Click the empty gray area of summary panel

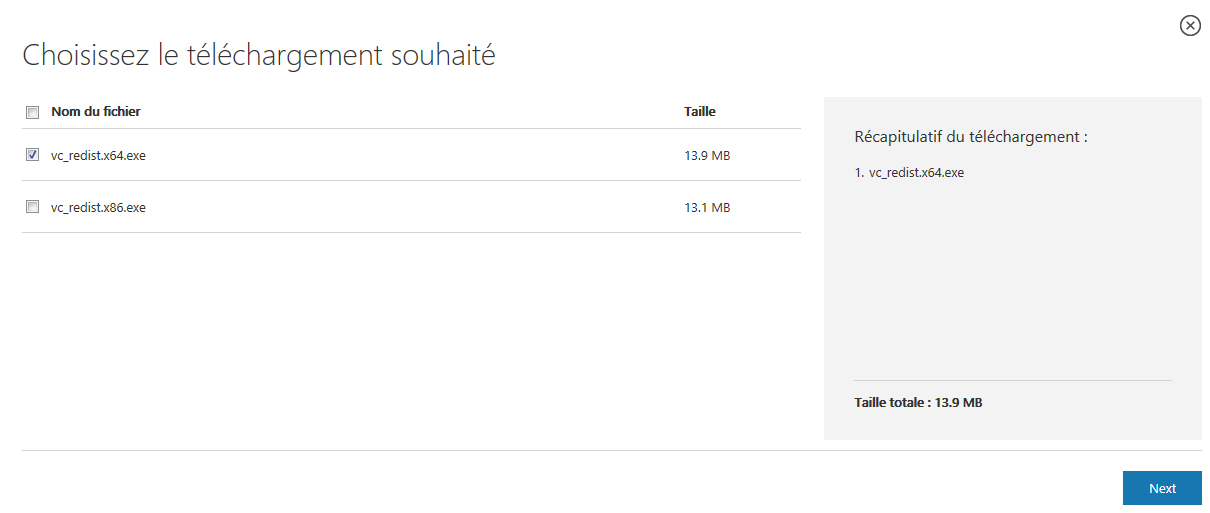tap(1012, 280)
